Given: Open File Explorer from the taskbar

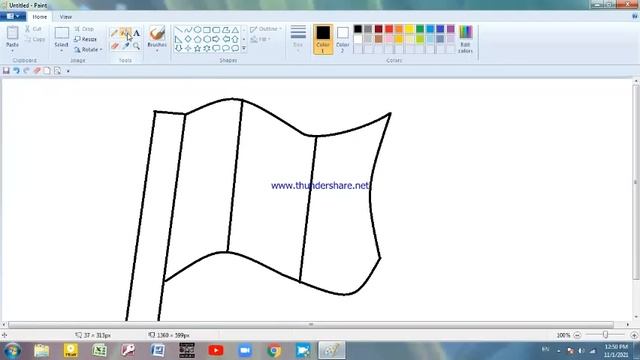Looking at the screenshot, I should click(42, 350).
